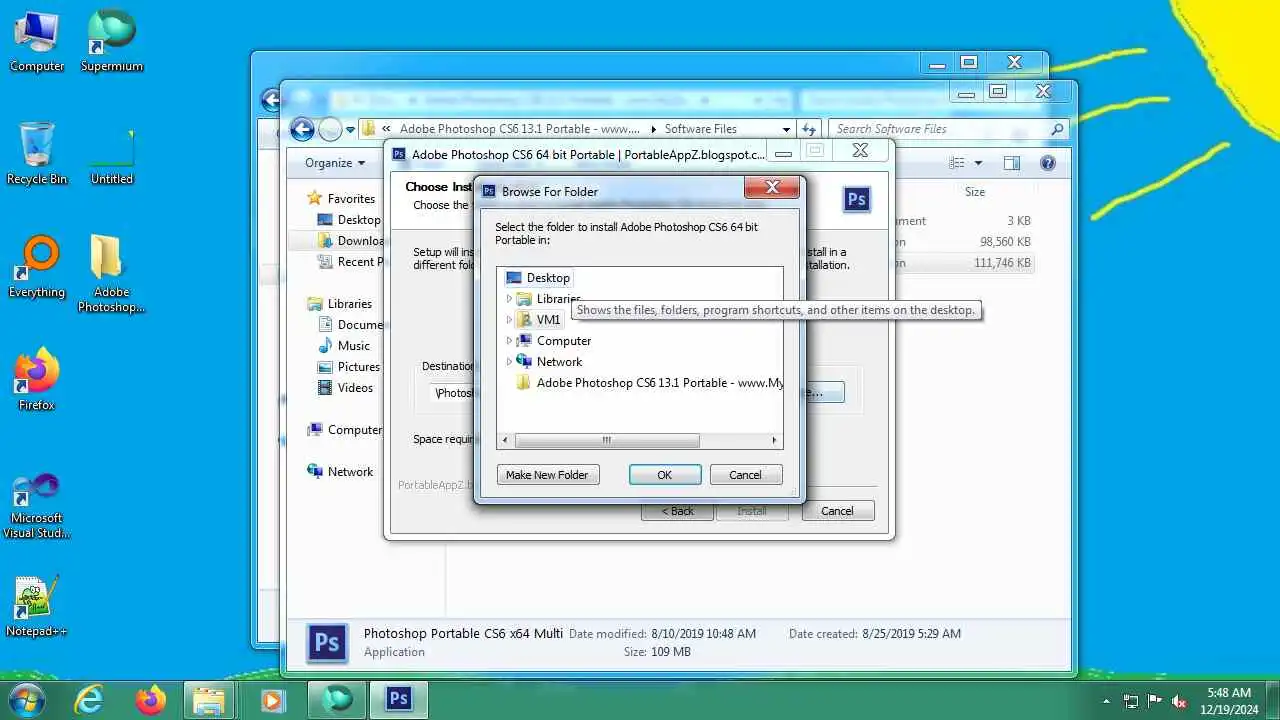Click Make New Folder button
This screenshot has width=1280, height=720.
[x=547, y=475]
